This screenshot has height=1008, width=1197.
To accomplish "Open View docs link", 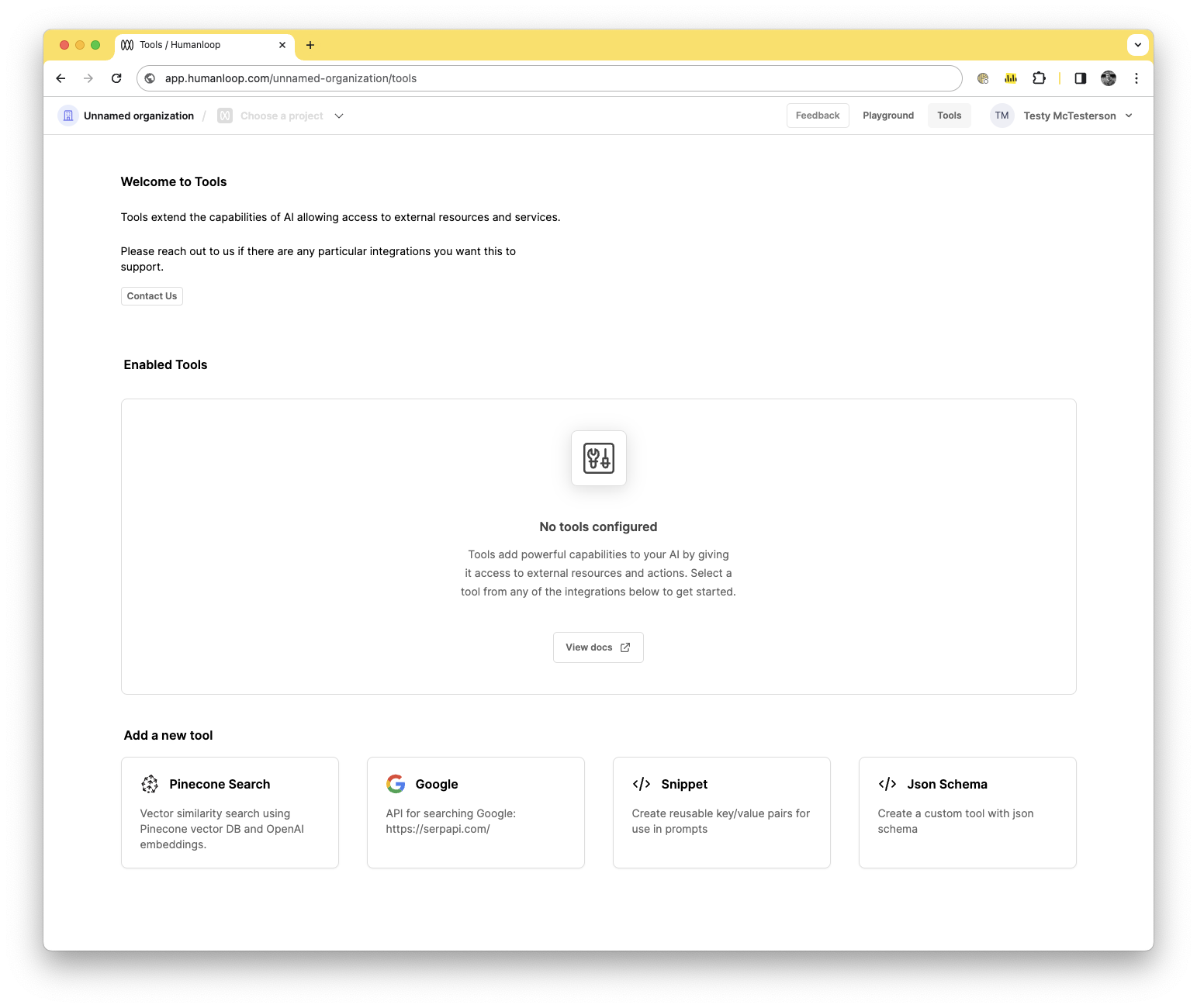I will pyautogui.click(x=598, y=647).
